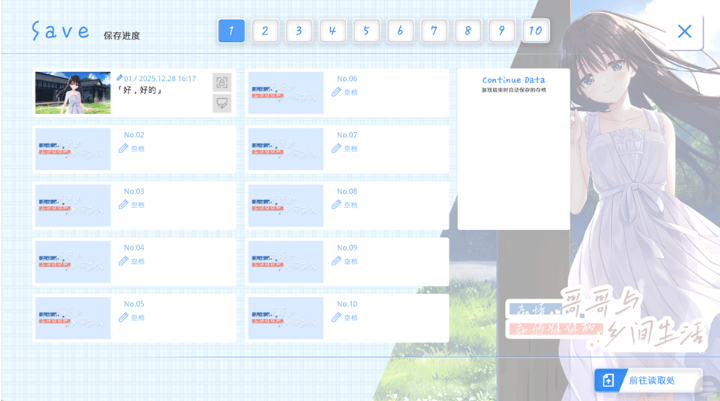Click the lock icon on save 01

click(x=221, y=82)
